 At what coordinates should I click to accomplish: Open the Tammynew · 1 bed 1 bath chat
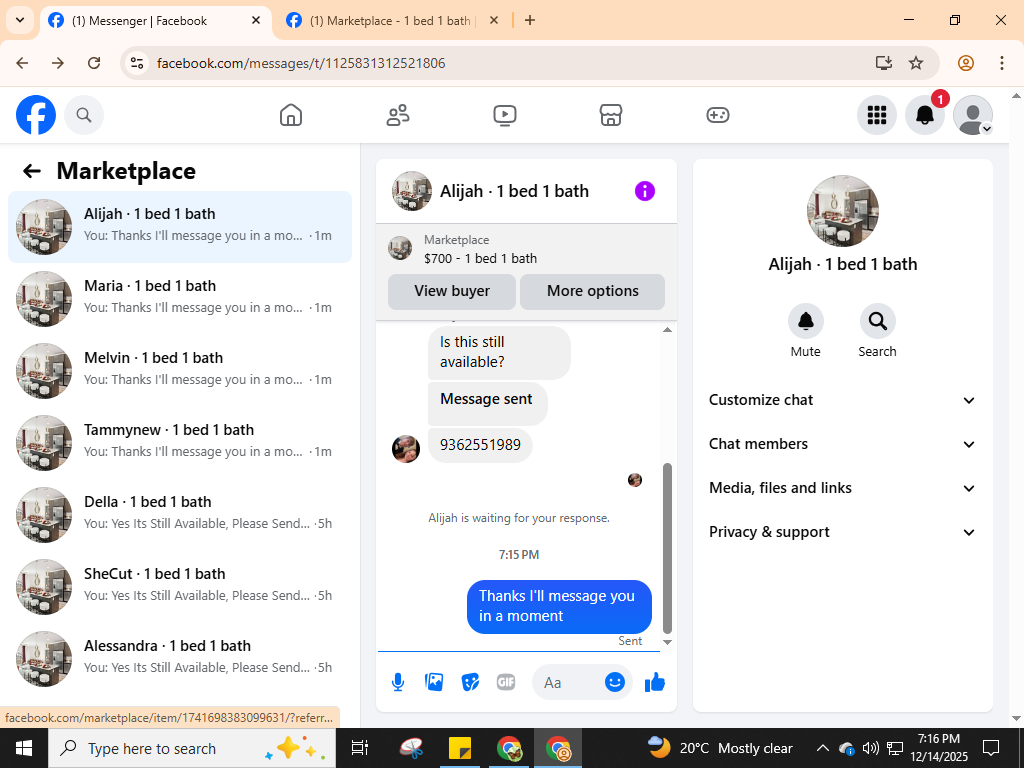pos(180,442)
